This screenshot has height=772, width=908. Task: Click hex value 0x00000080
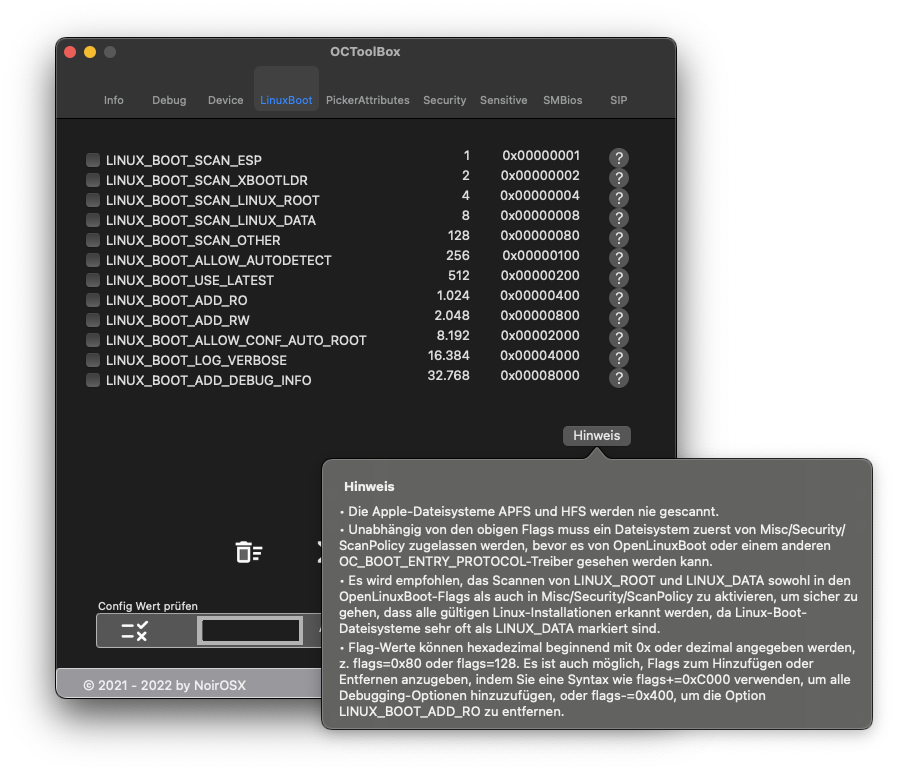(x=540, y=235)
